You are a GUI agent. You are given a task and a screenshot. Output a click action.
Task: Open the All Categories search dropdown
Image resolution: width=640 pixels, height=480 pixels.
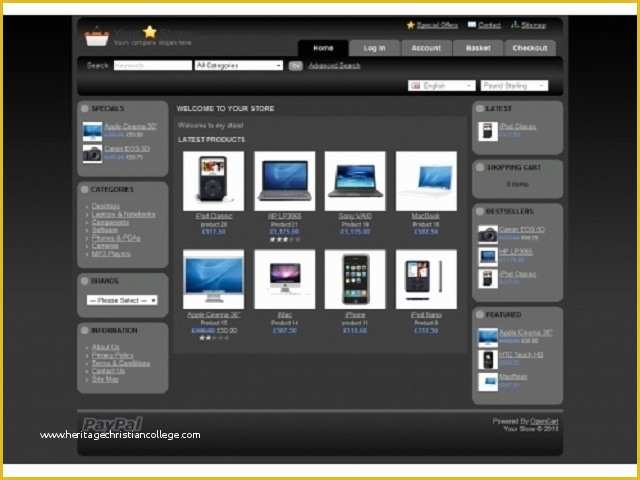tap(239, 65)
